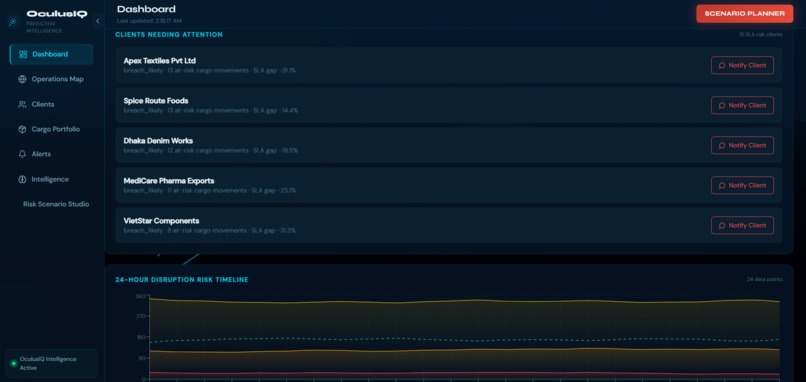Click the 90 y-axis label
The width and height of the screenshot is (806, 382).
tap(141, 358)
